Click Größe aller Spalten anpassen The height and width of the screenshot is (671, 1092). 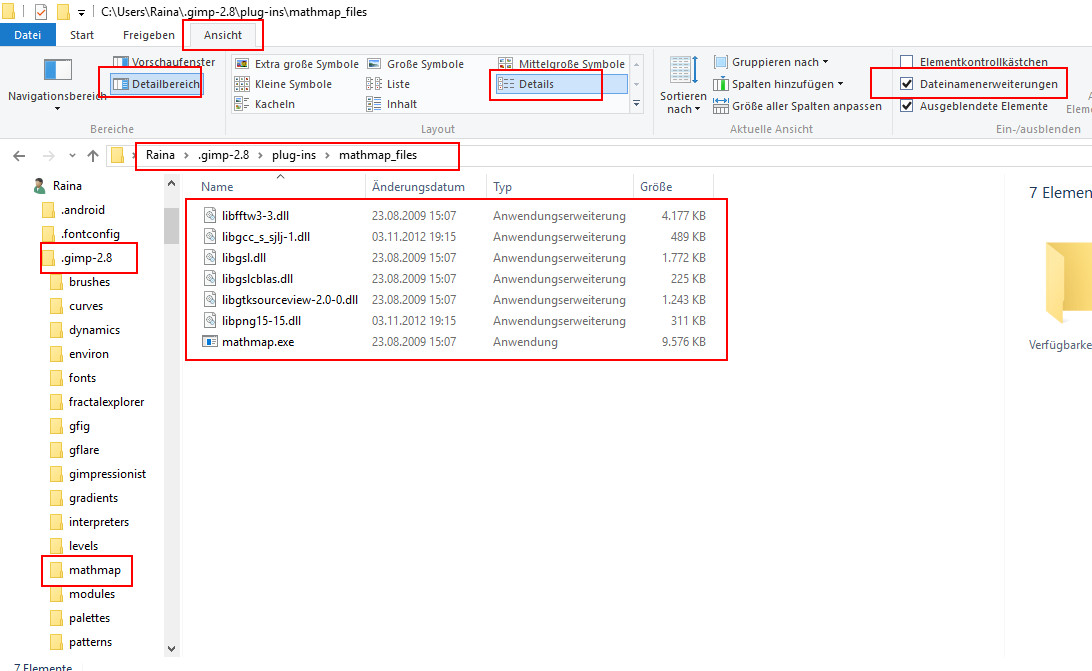click(x=797, y=106)
